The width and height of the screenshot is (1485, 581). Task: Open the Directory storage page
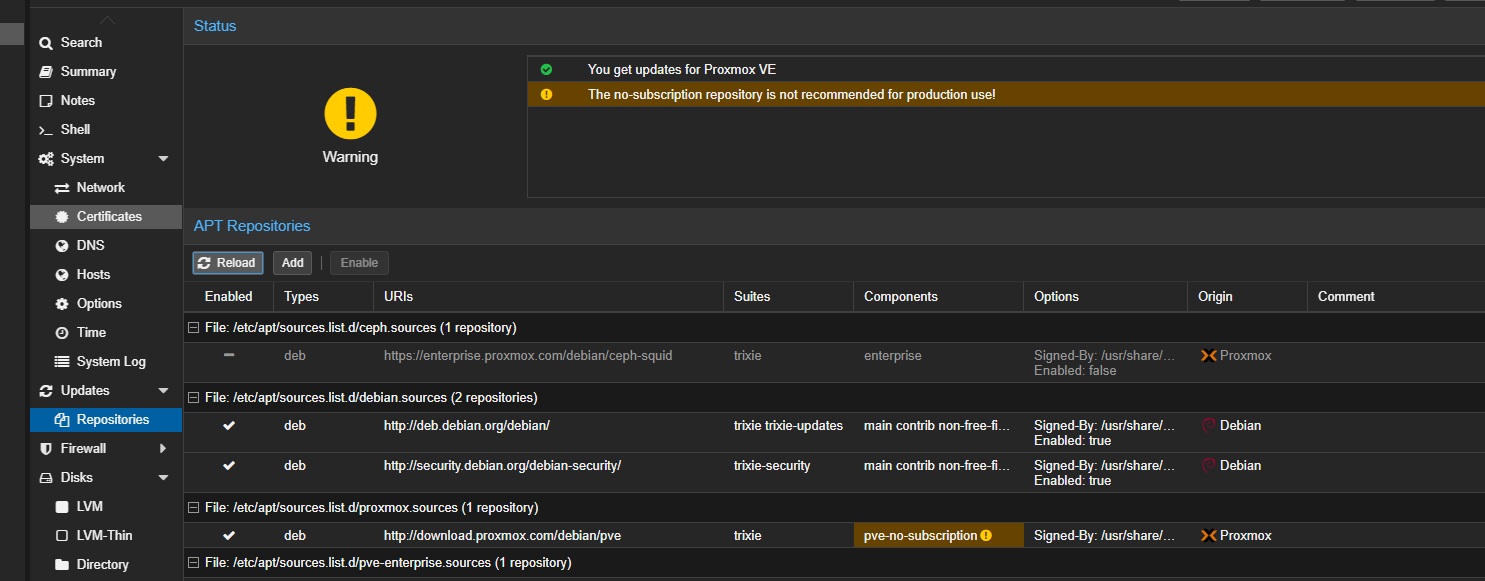106,565
